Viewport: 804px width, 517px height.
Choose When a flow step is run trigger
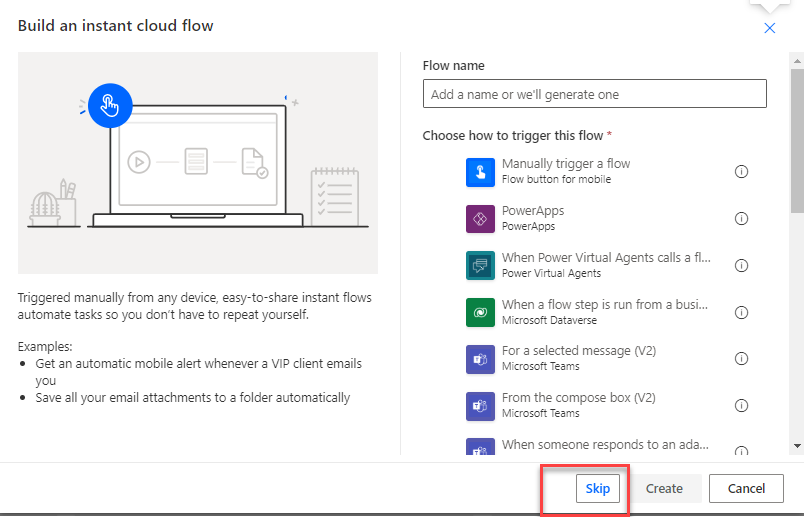(x=607, y=312)
